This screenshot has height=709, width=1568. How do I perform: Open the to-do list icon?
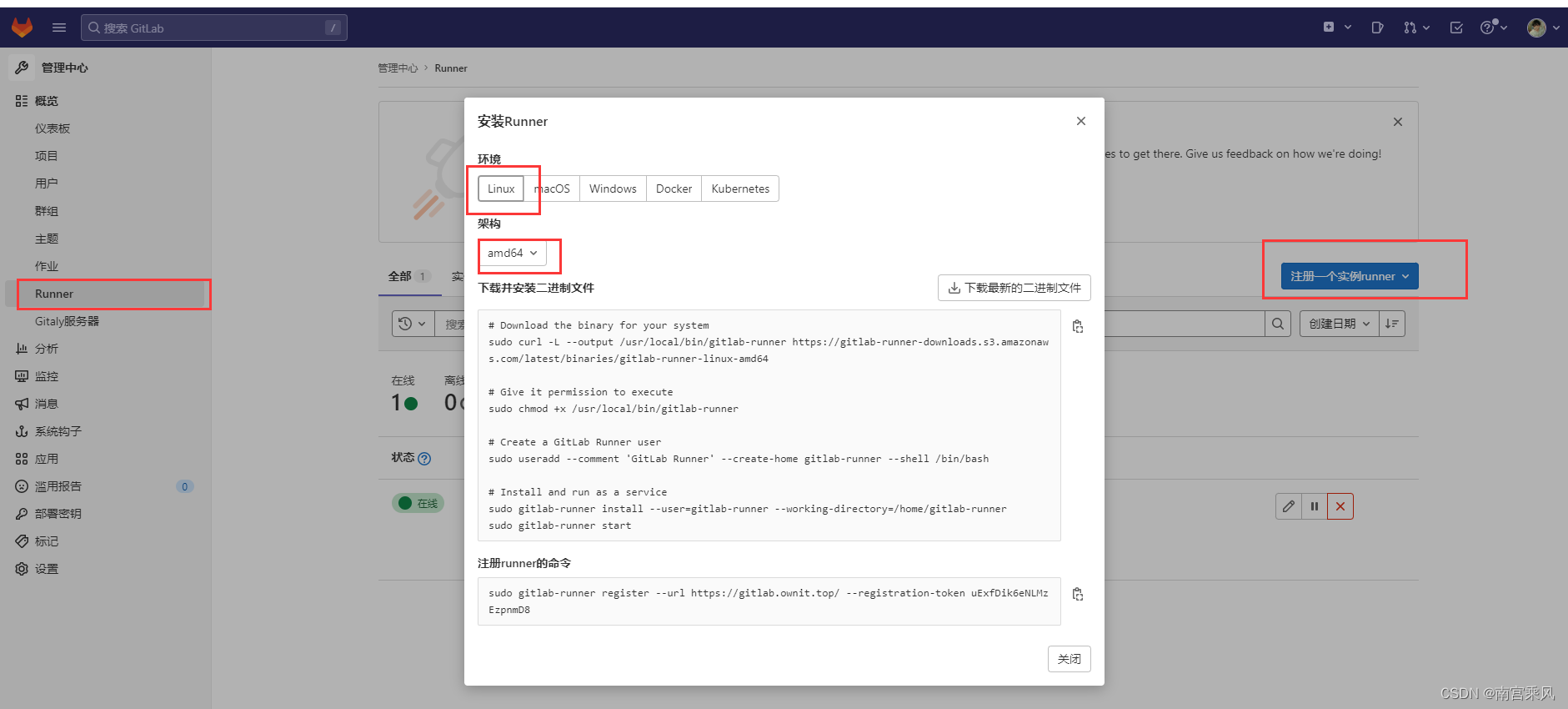coord(1456,28)
